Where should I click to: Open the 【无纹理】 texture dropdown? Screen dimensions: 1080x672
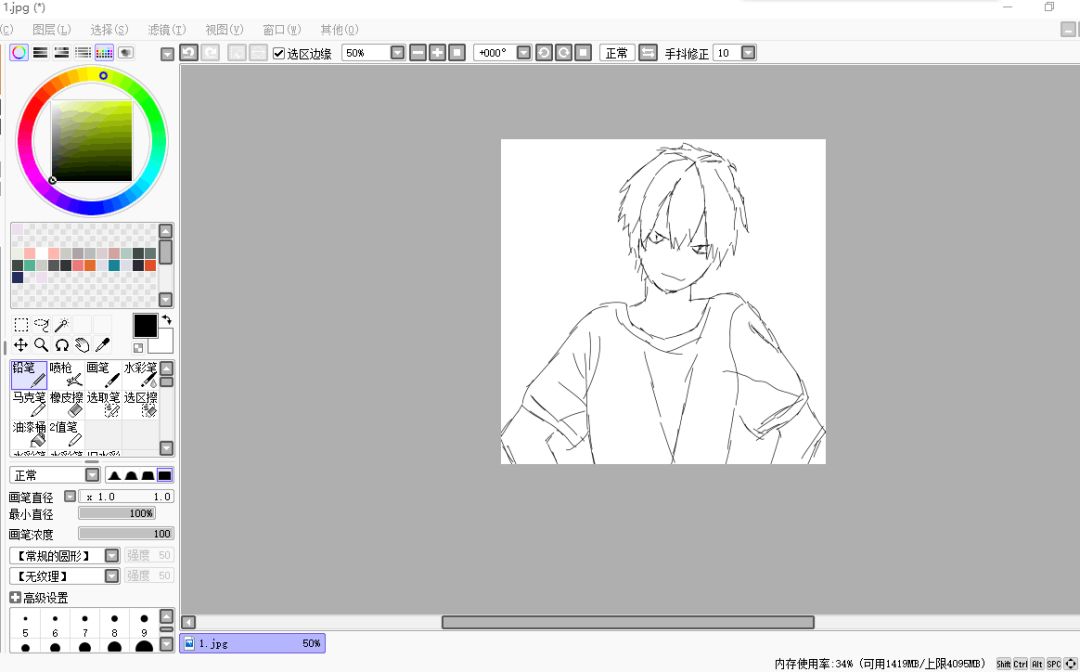point(112,576)
